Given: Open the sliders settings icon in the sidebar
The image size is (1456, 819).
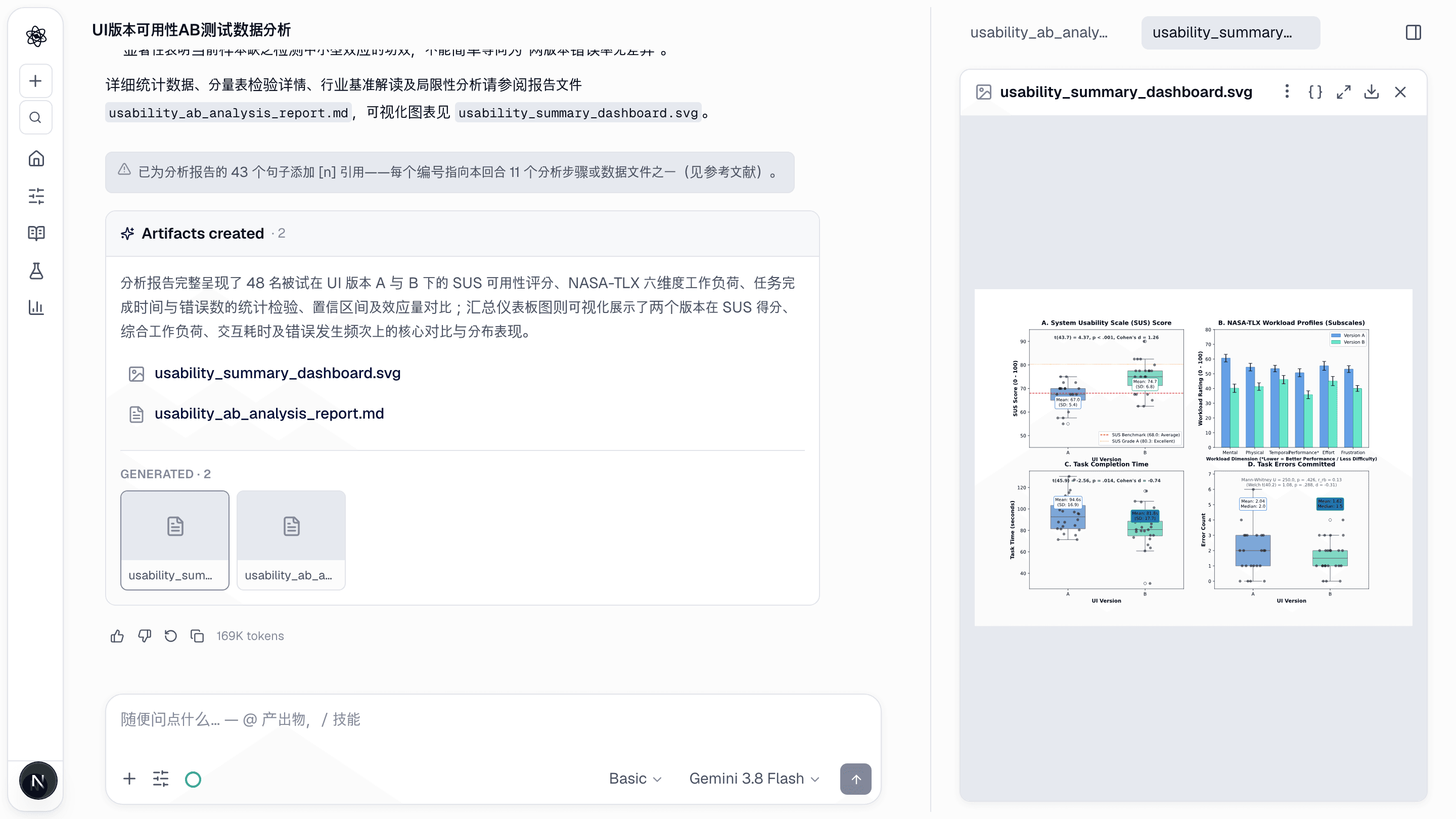Looking at the screenshot, I should coord(36,196).
